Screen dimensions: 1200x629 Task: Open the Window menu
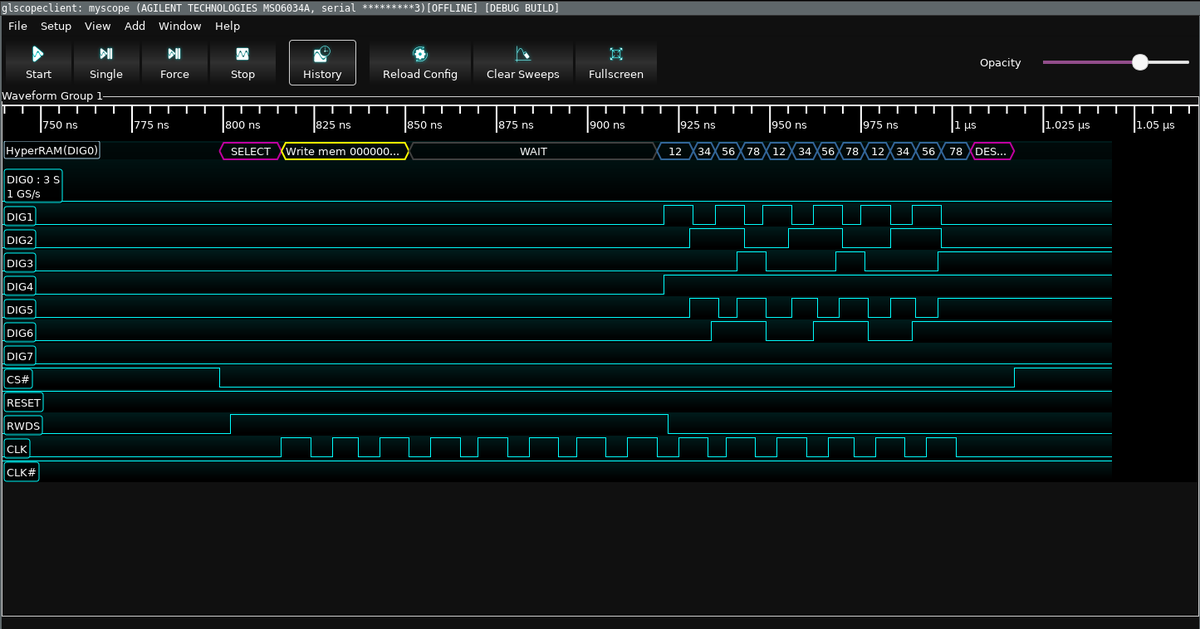point(180,26)
